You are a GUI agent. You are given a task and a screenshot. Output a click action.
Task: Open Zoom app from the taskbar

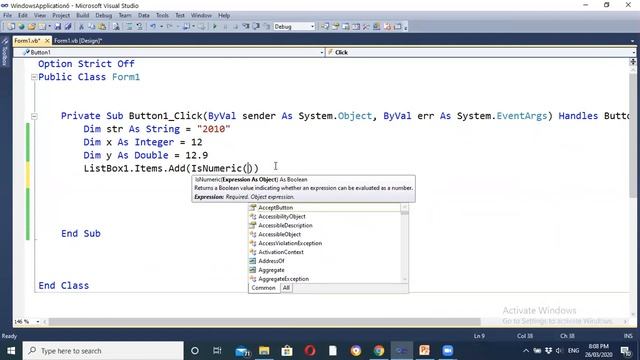447,351
